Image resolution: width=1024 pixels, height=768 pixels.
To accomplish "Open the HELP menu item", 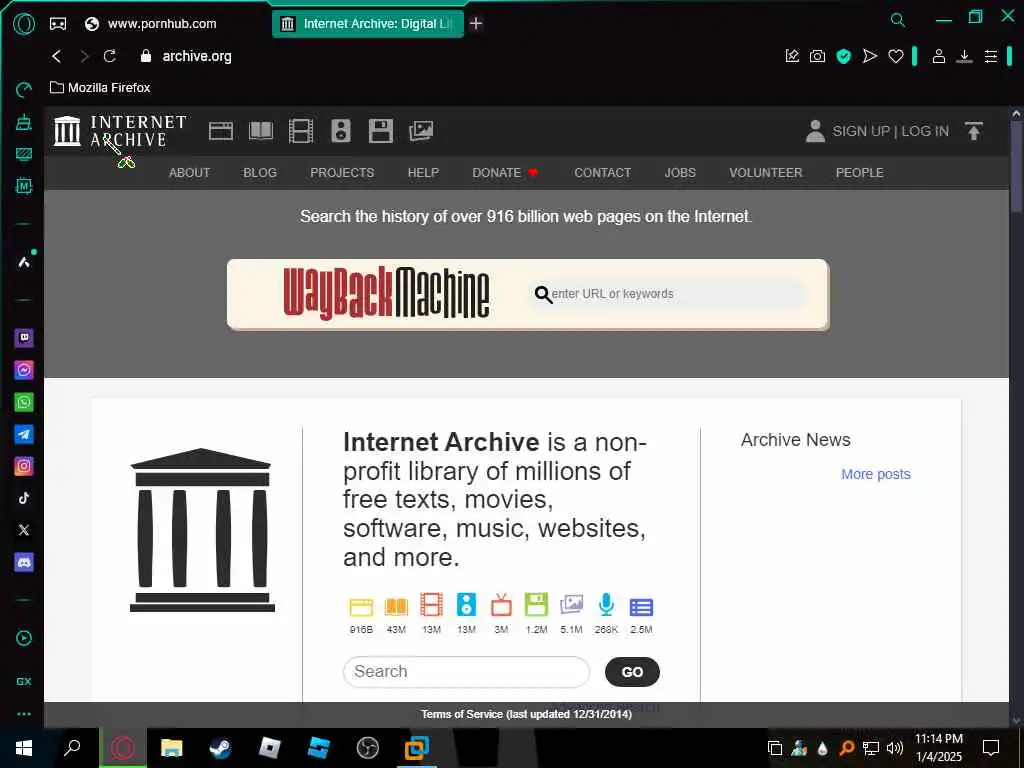I will [423, 172].
